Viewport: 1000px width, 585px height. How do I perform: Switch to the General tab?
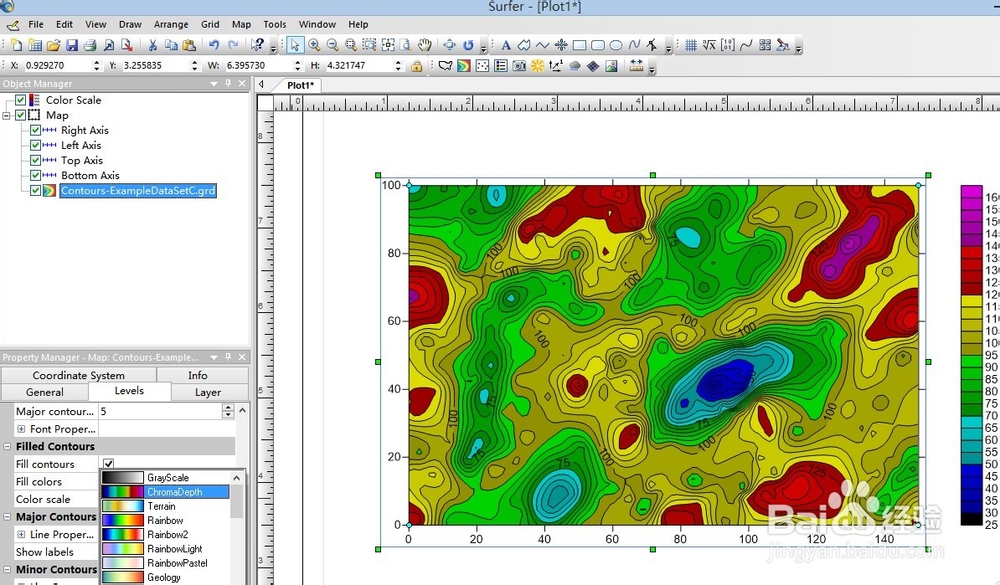point(45,392)
